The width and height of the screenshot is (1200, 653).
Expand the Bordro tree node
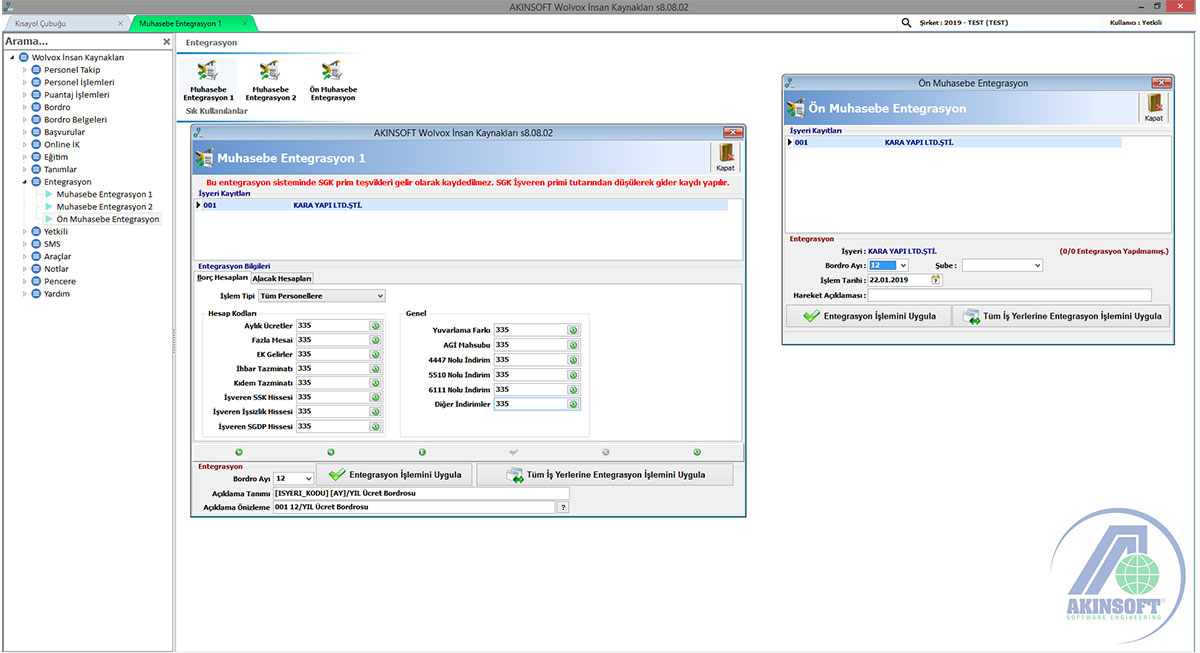click(26, 107)
